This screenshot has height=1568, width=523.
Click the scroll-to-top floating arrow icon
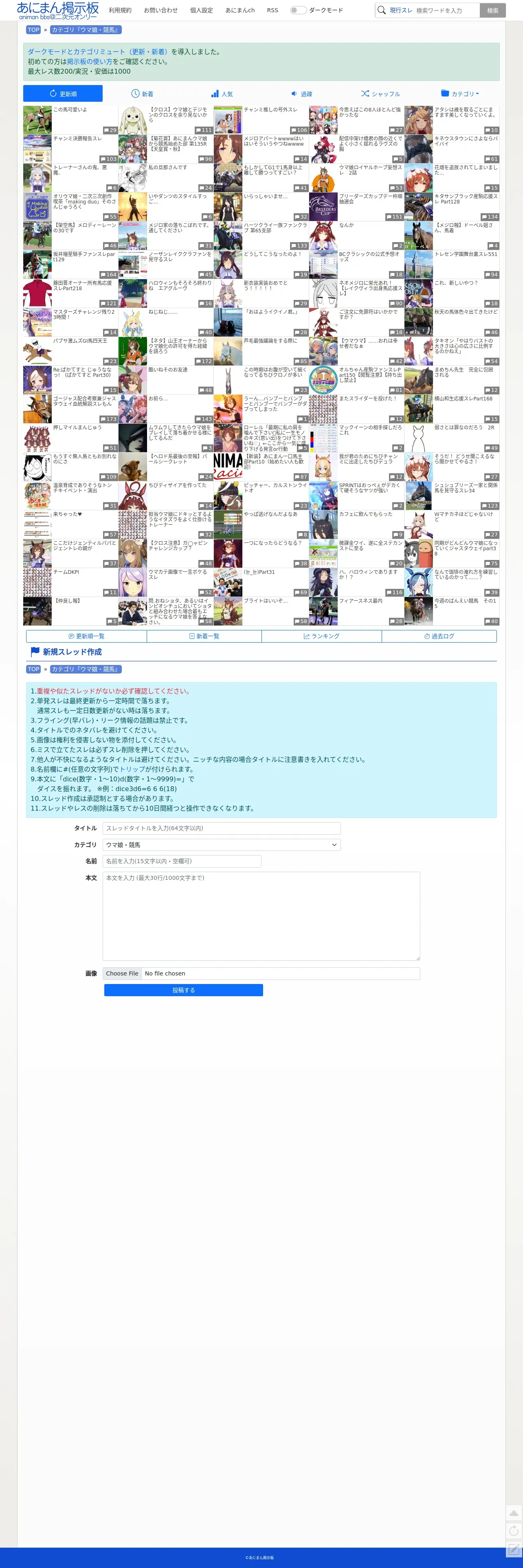[514, 1513]
